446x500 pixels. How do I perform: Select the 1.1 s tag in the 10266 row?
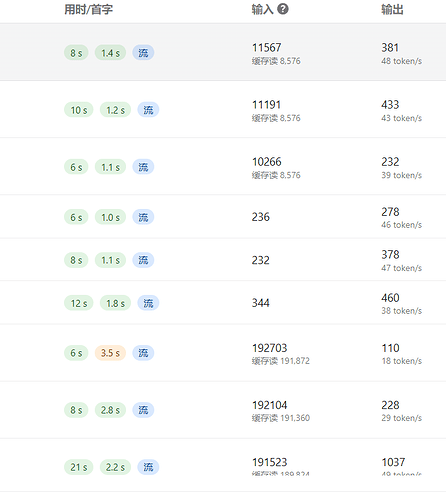coord(110,167)
